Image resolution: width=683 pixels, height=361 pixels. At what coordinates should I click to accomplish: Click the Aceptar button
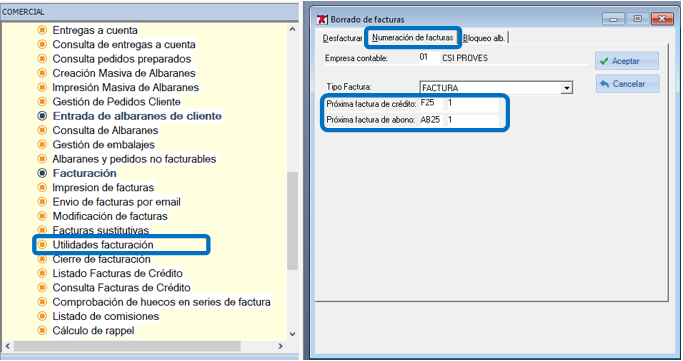click(x=627, y=61)
